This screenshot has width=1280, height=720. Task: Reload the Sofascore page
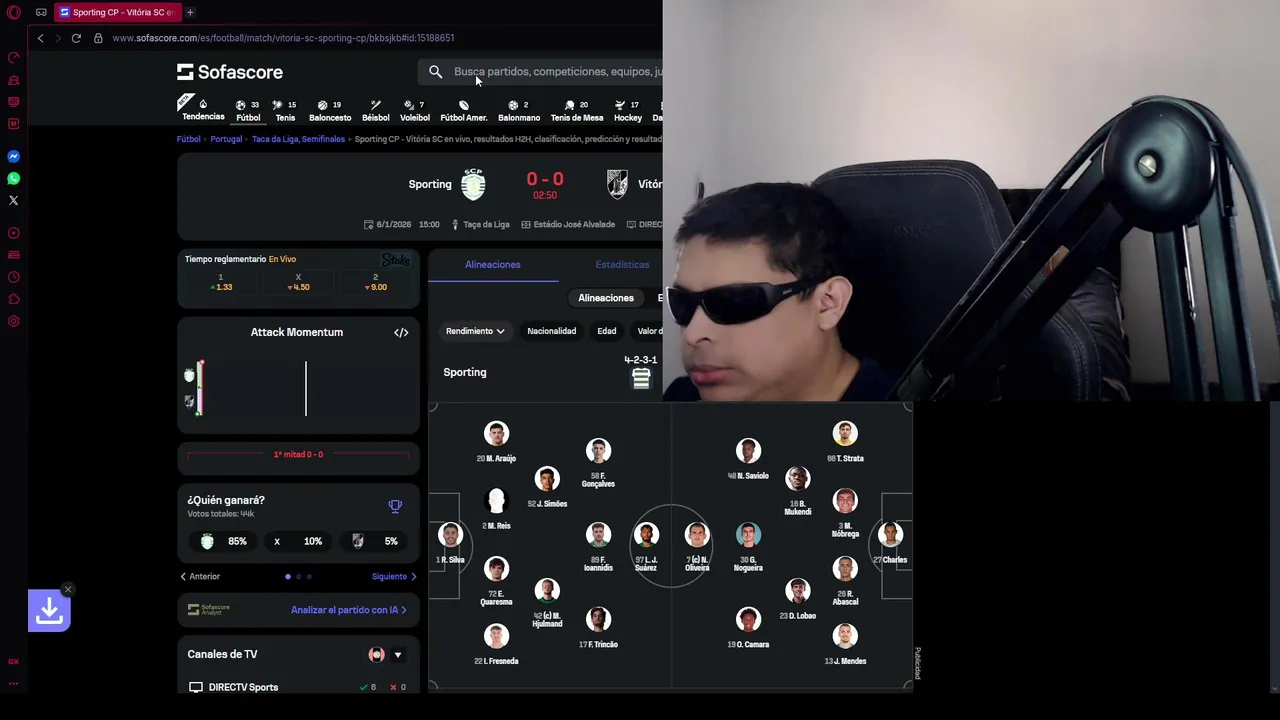[76, 38]
